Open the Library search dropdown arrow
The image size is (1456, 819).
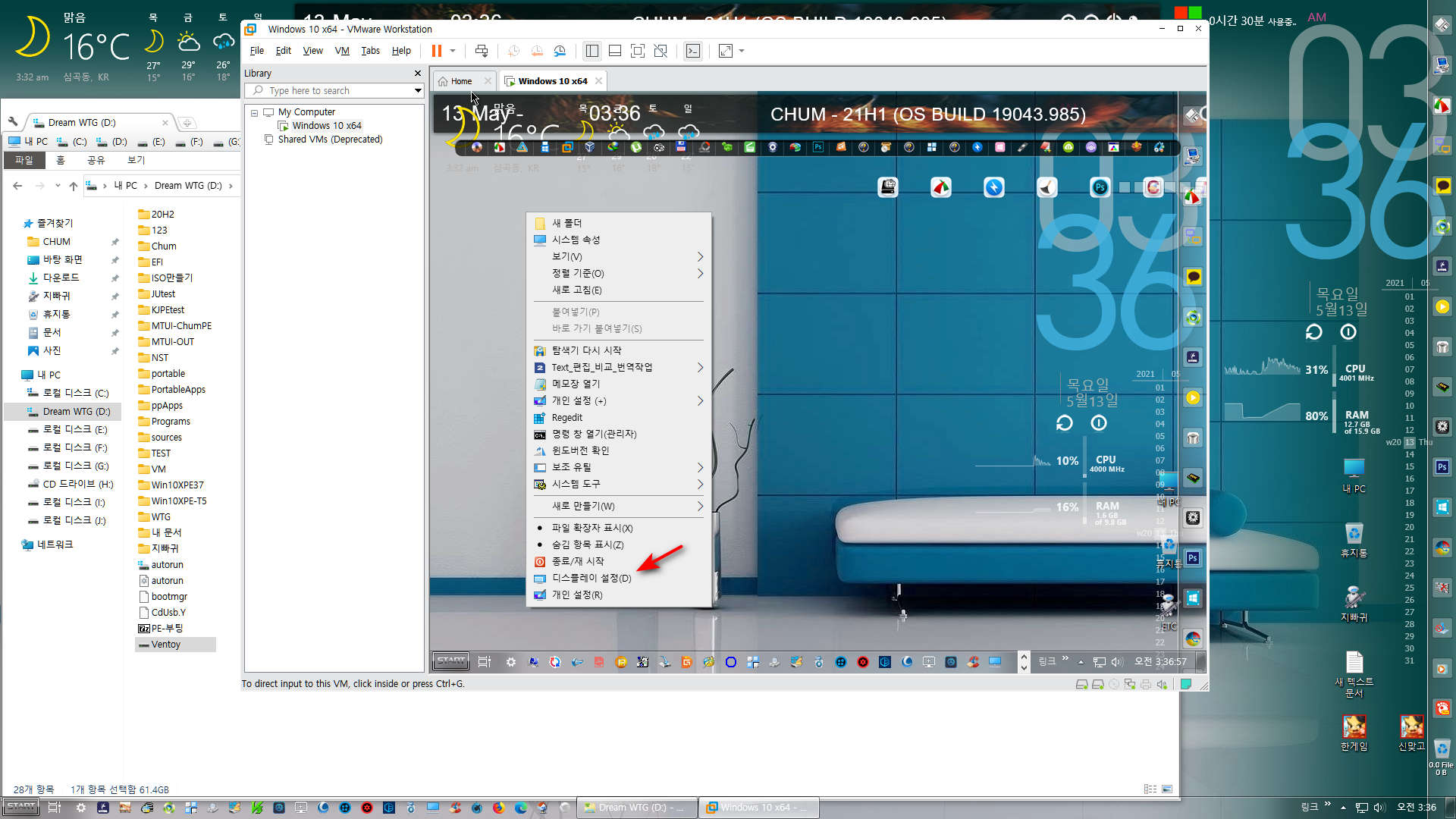point(418,91)
